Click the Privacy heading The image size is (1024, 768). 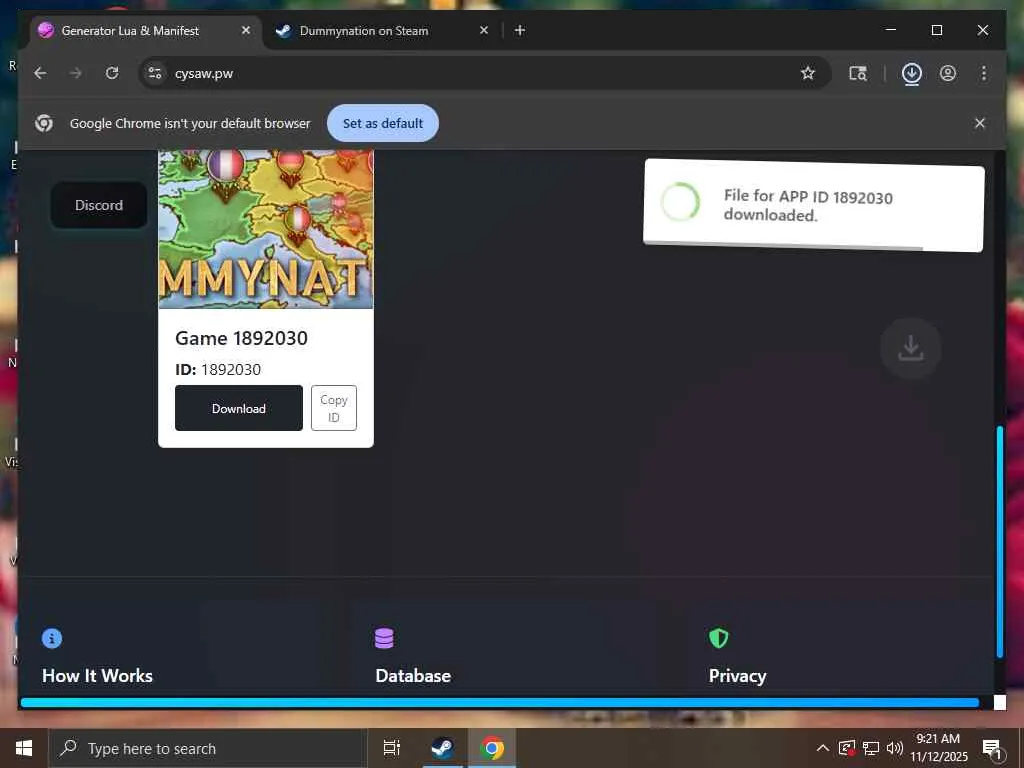pyautogui.click(x=737, y=675)
